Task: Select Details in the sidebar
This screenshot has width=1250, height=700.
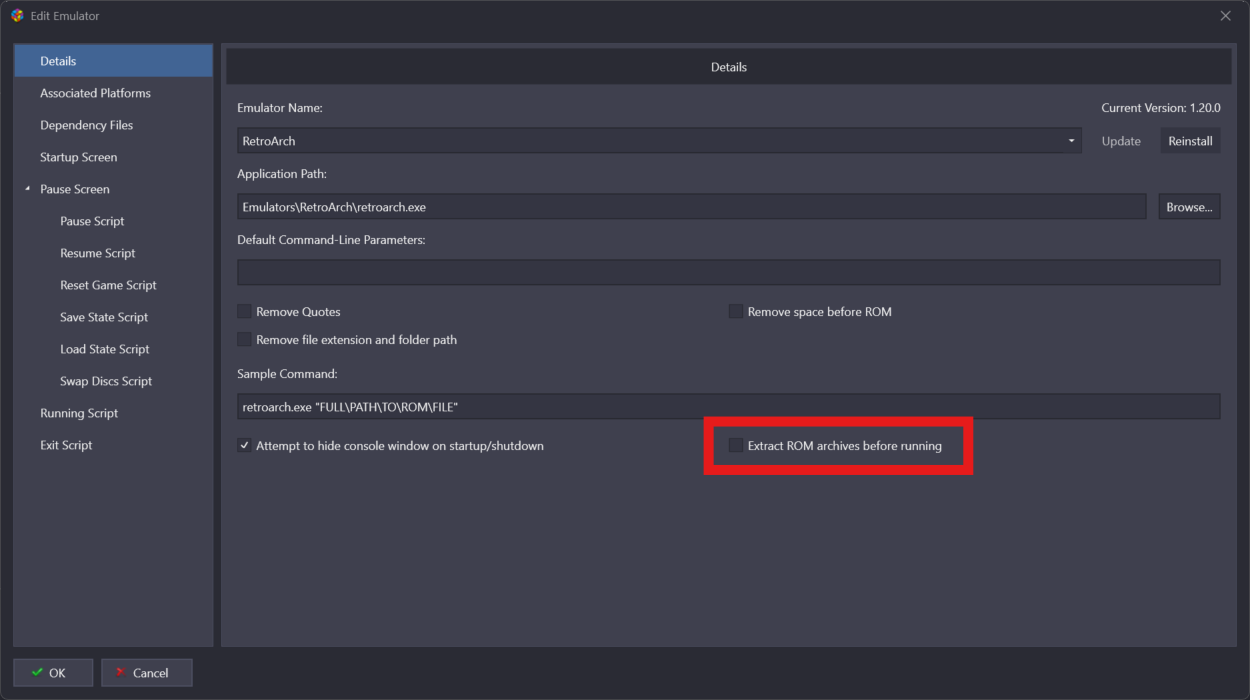Action: 113,61
